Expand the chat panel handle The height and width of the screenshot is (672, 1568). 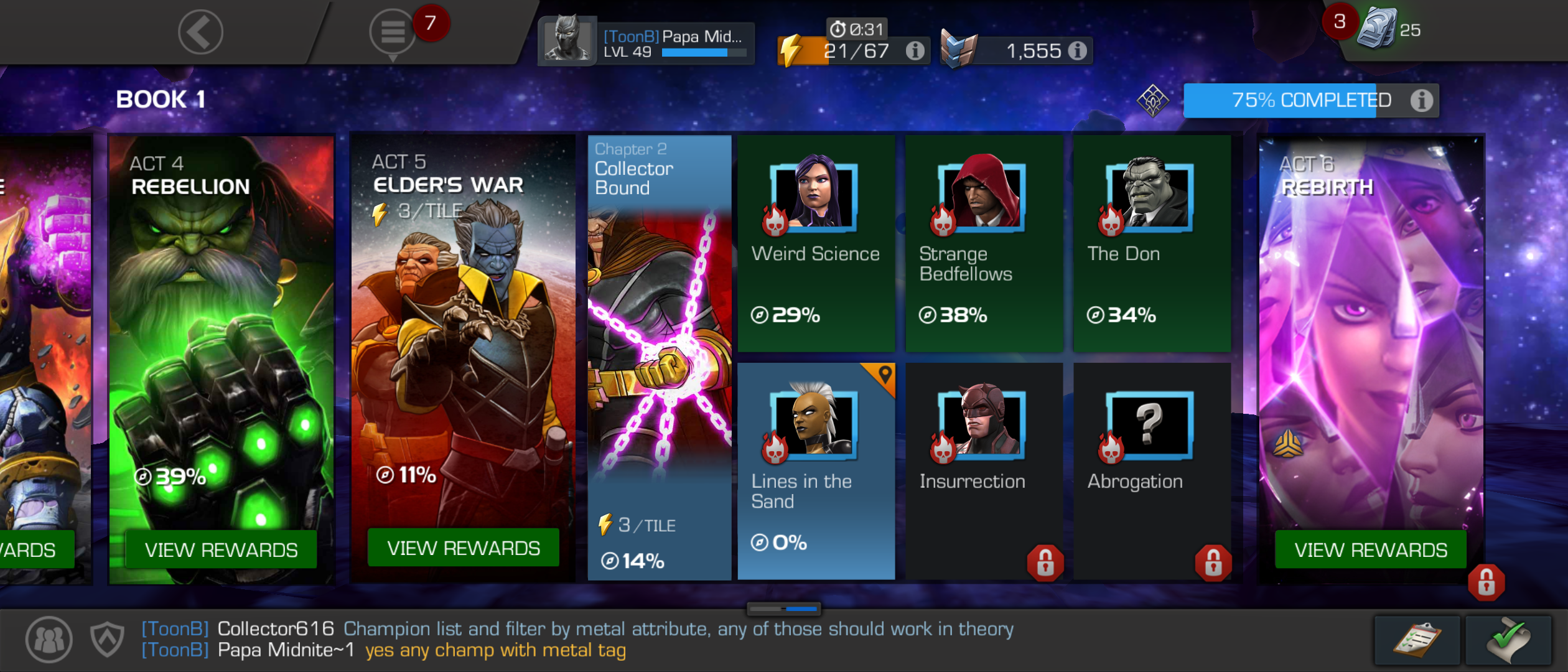[x=783, y=608]
